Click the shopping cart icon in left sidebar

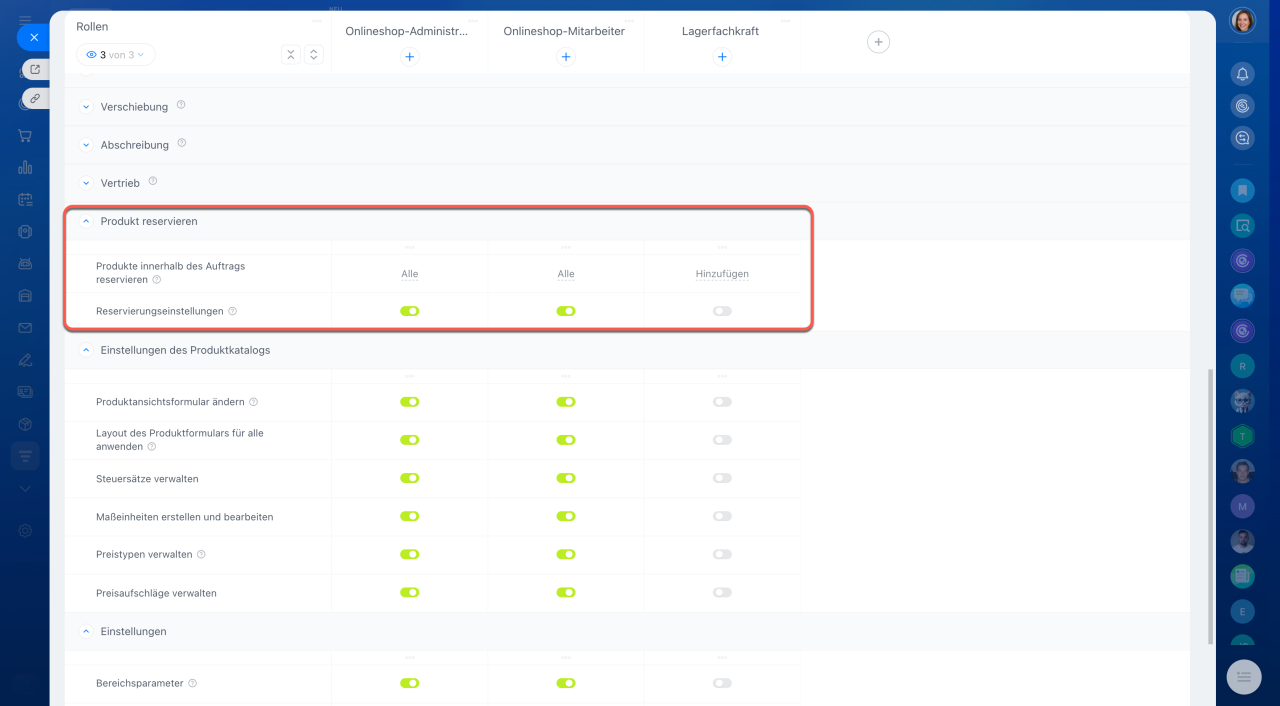click(25, 136)
